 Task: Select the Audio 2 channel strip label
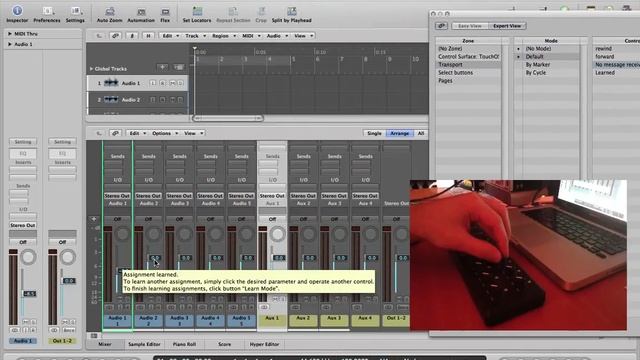148,320
